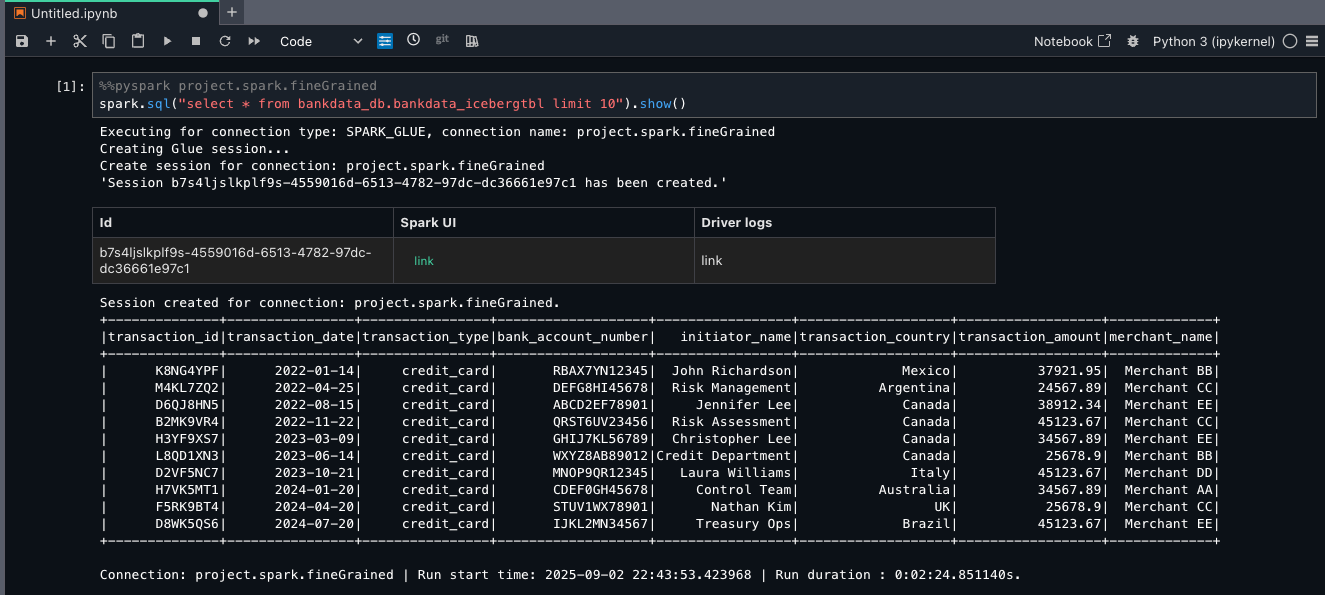Enable the debugger bug icon
This screenshot has width=1325, height=595.
1132,41
